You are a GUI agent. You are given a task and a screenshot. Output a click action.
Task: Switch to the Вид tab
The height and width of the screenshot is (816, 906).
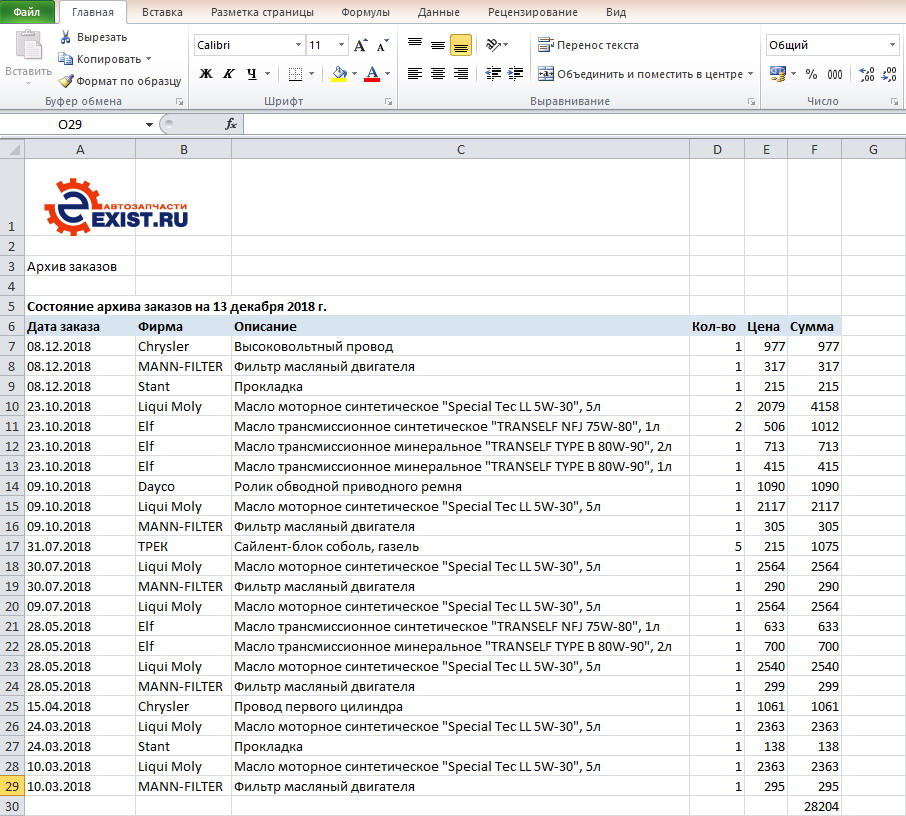pos(616,12)
